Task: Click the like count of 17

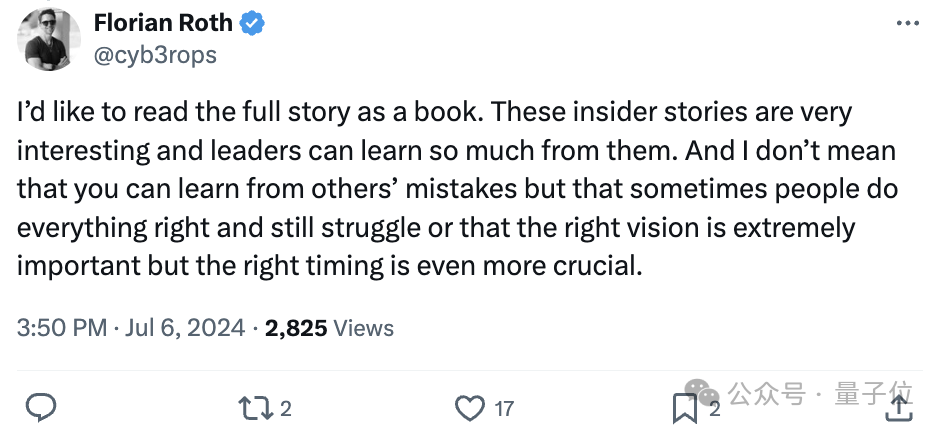Action: [504, 408]
